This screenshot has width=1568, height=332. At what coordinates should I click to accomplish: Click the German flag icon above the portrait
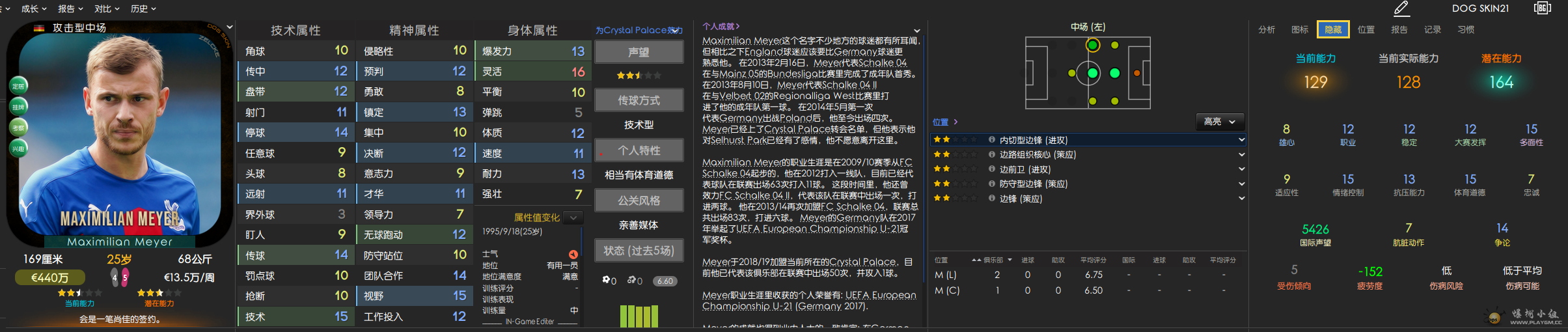point(39,28)
